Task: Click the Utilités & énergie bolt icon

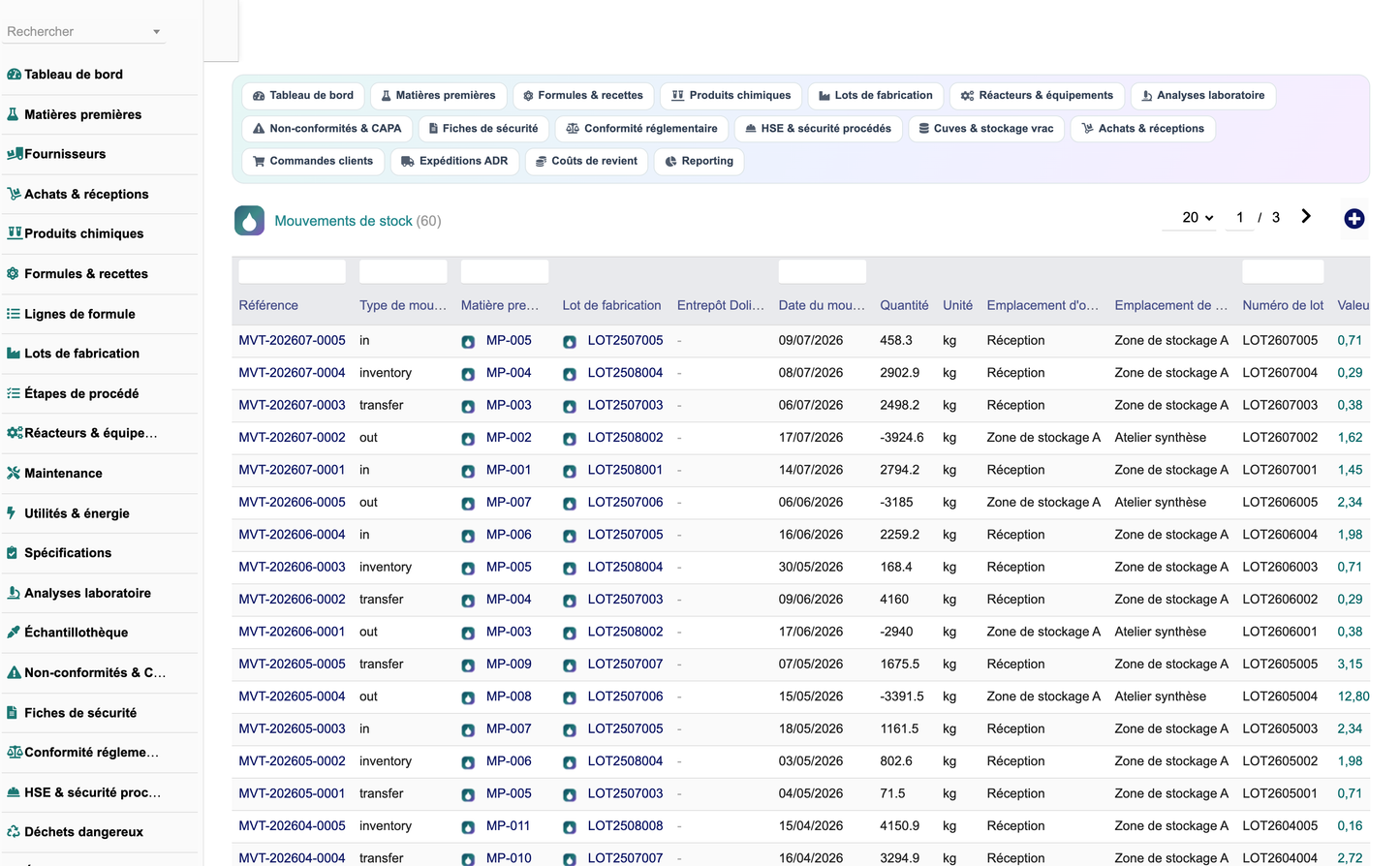Action: click(x=12, y=512)
